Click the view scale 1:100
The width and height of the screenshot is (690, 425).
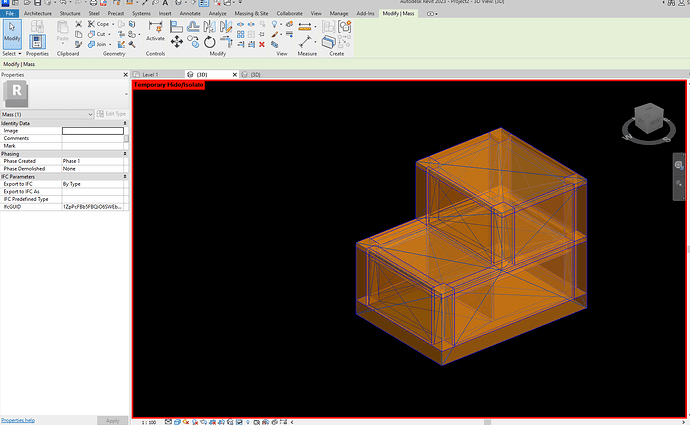tap(149, 422)
